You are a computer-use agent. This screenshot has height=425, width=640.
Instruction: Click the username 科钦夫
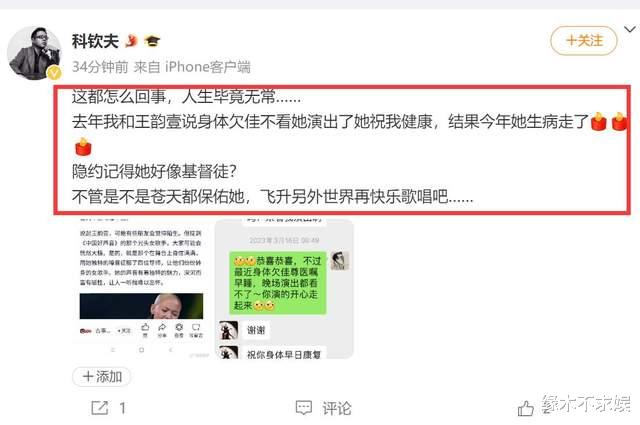point(95,41)
